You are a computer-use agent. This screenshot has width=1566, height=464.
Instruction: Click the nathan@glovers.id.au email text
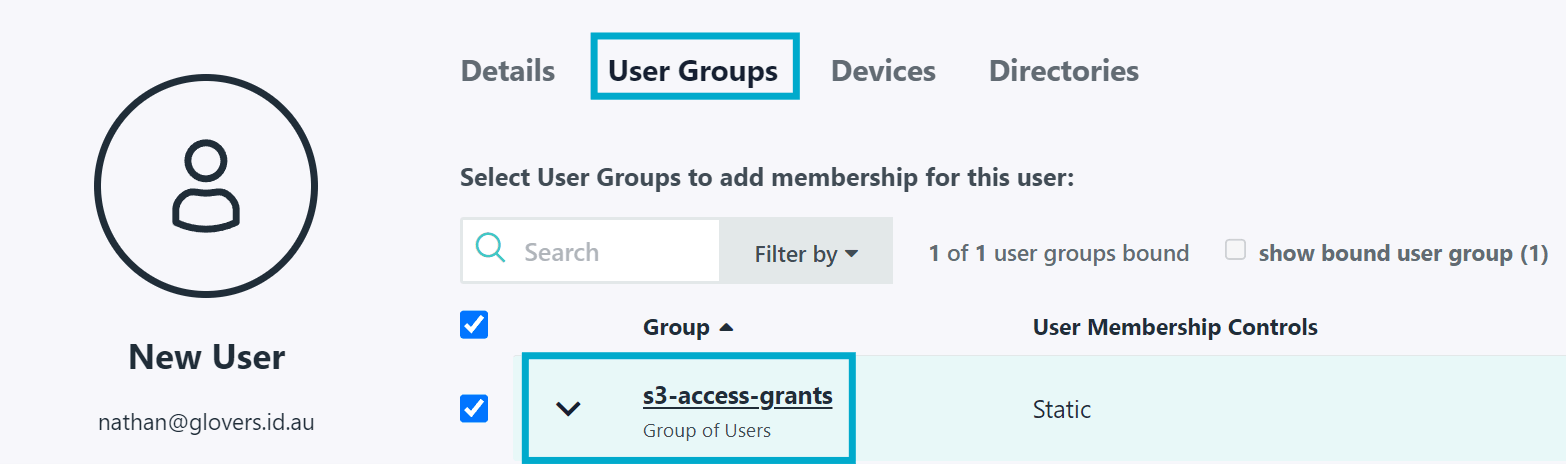coord(206,423)
